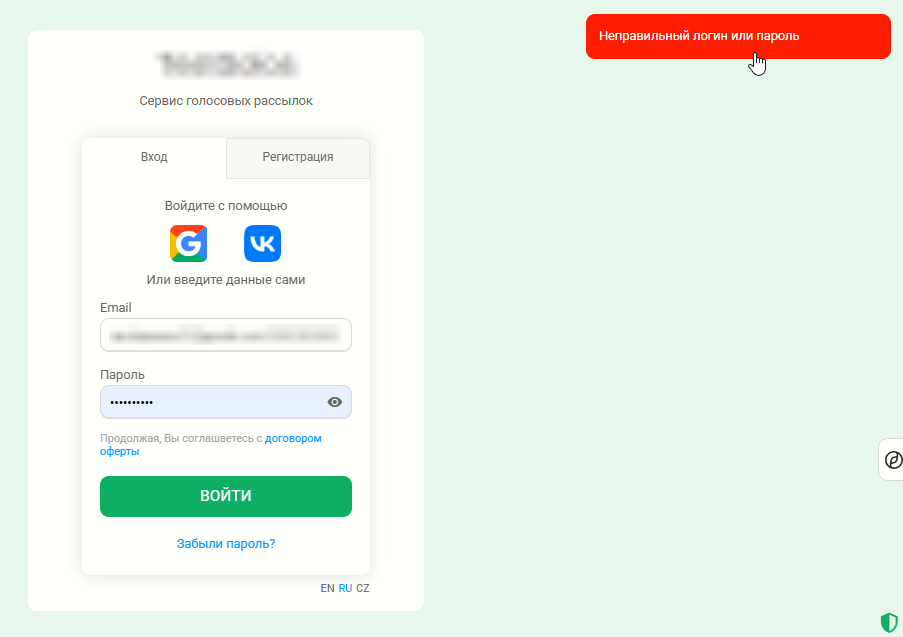Select the Вход tab

point(154,158)
